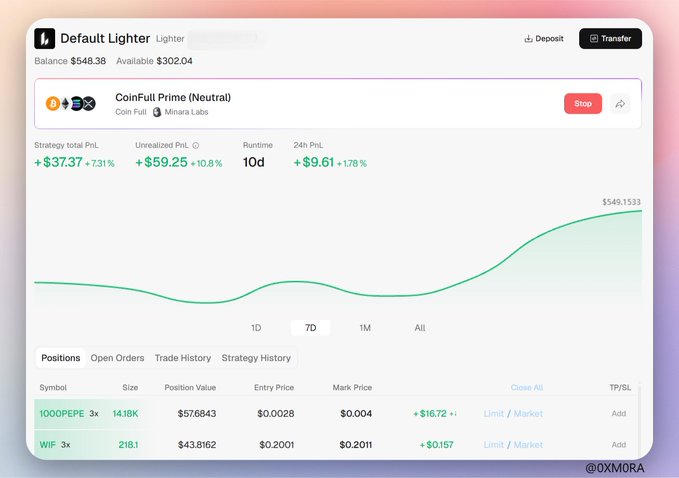This screenshot has height=478, width=679.
Task: Click the Ethereum coin icon
Action: [x=65, y=104]
